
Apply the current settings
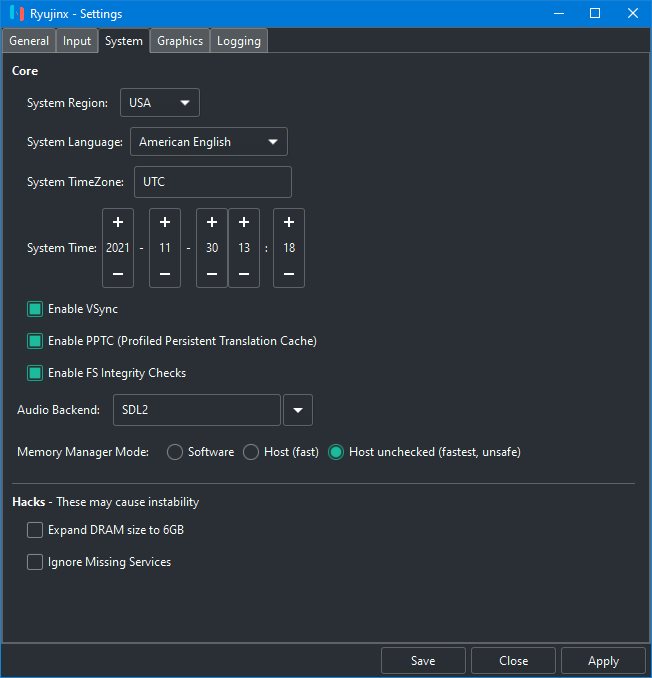[603, 661]
